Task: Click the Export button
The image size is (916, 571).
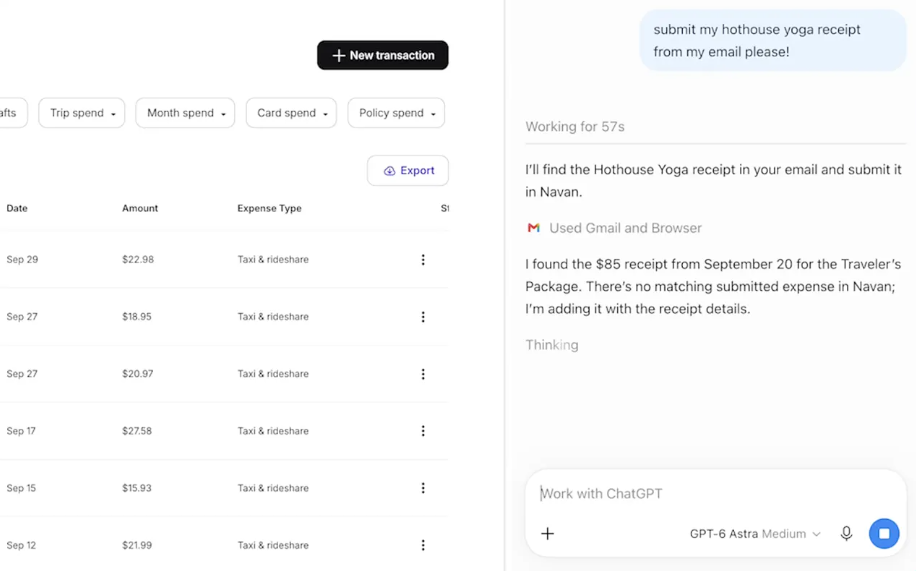Action: click(x=408, y=171)
